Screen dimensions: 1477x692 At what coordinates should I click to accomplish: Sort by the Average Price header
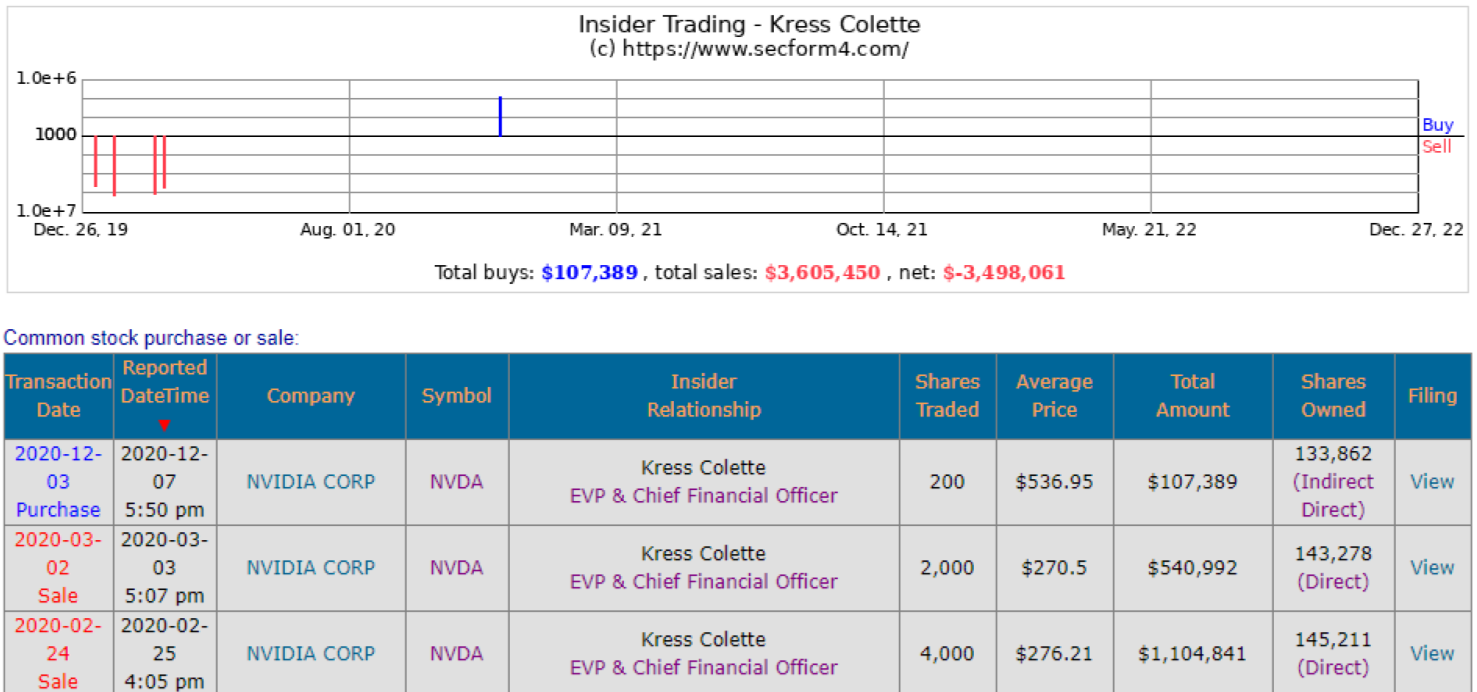tap(1053, 396)
